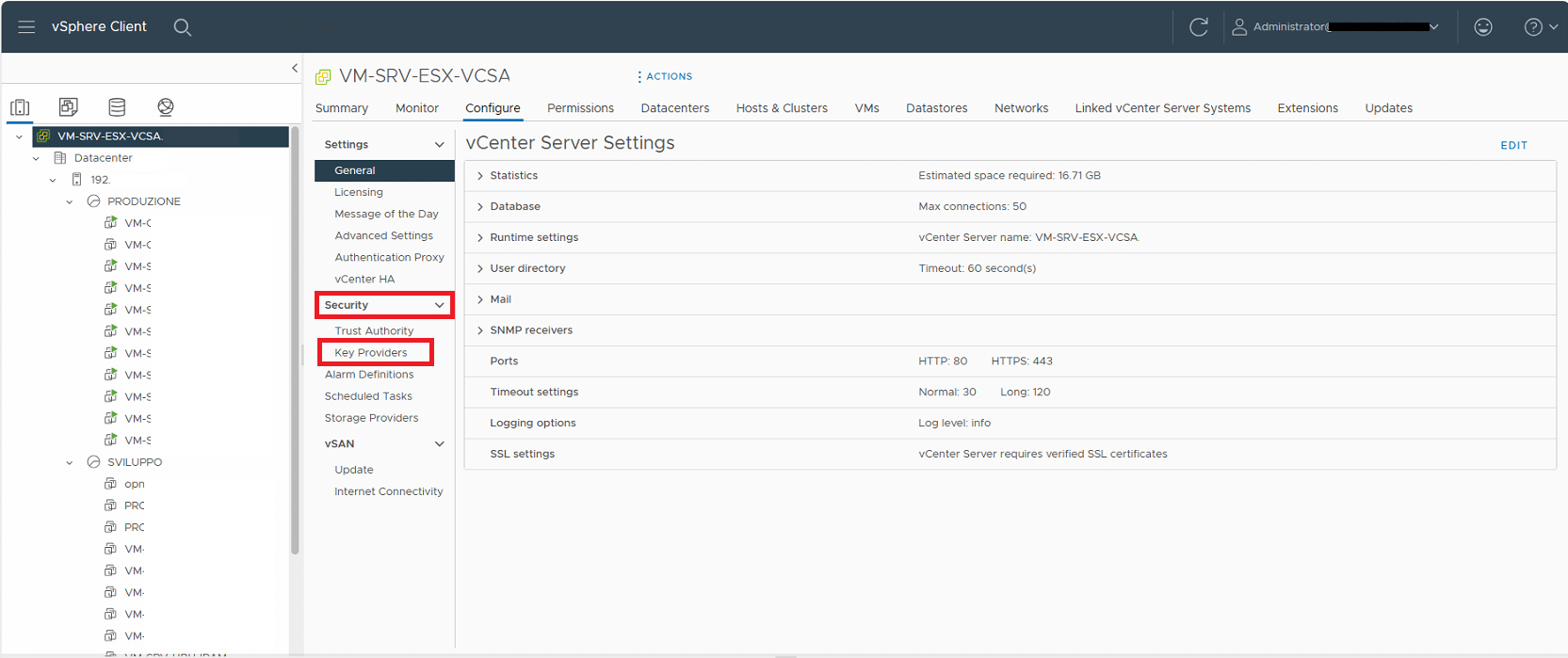
Task: Open the hamburger navigation menu
Action: coord(26,26)
